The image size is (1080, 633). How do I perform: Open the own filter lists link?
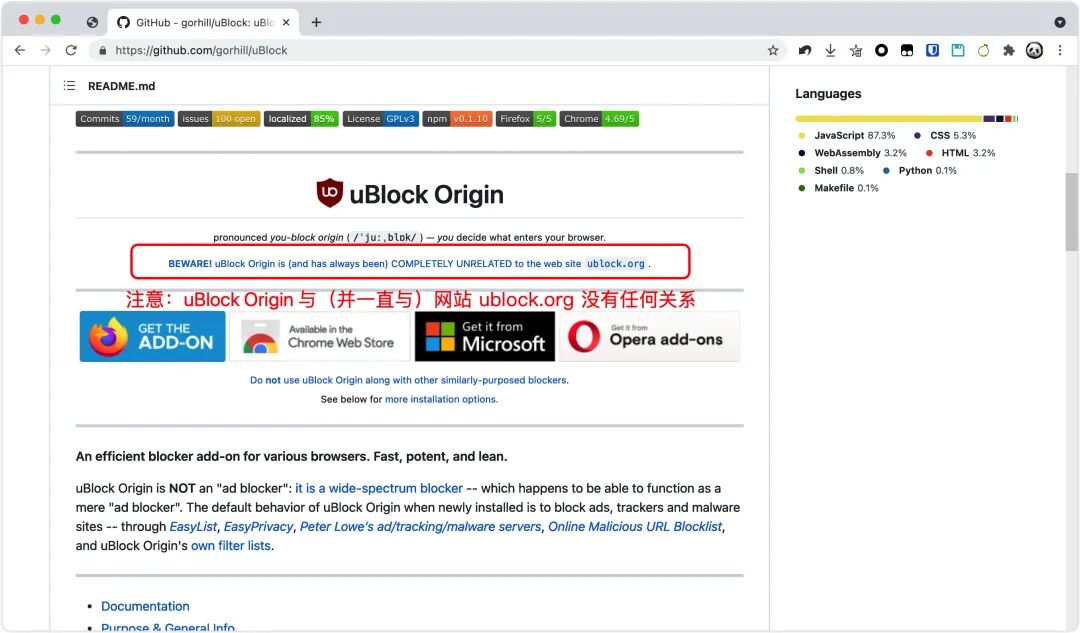231,546
